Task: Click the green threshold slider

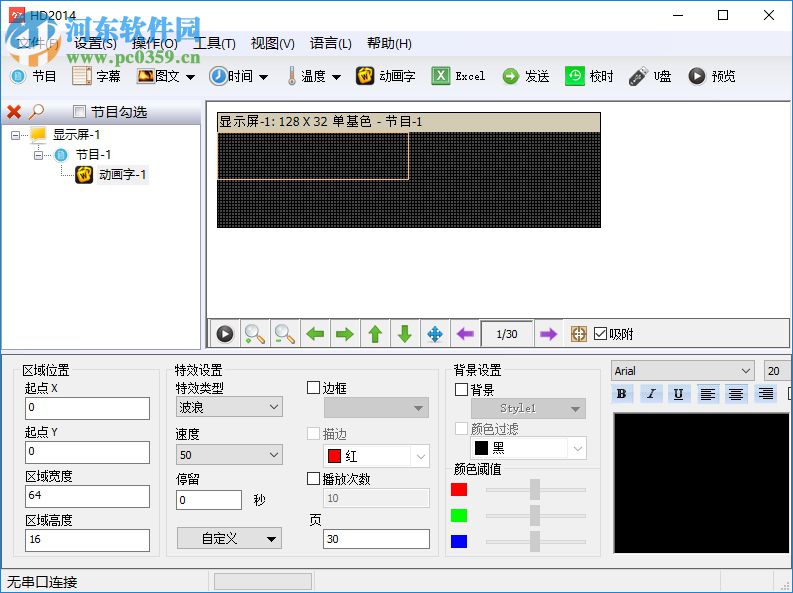Action: point(535,516)
